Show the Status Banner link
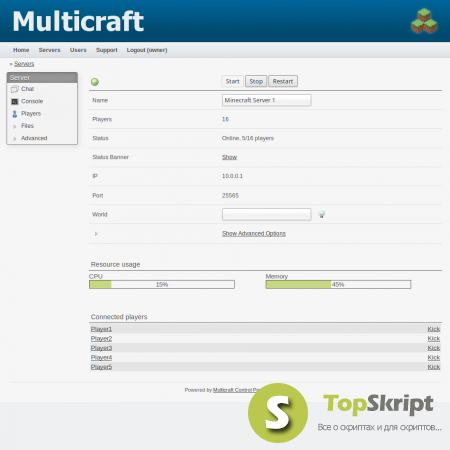The width and height of the screenshot is (450, 450). pyautogui.click(x=229, y=157)
